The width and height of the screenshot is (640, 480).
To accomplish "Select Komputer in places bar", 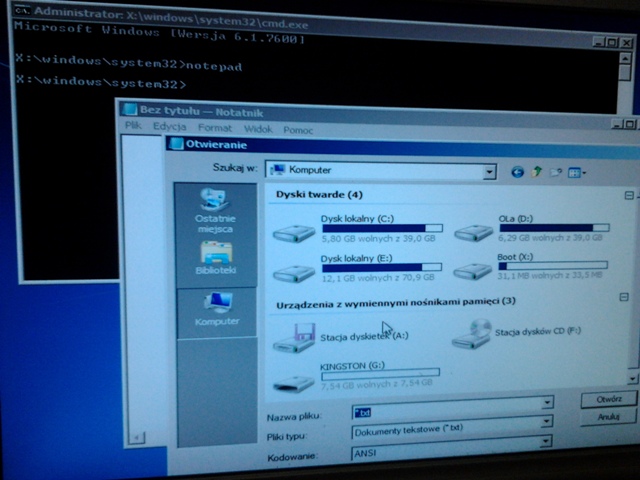I will [217, 309].
